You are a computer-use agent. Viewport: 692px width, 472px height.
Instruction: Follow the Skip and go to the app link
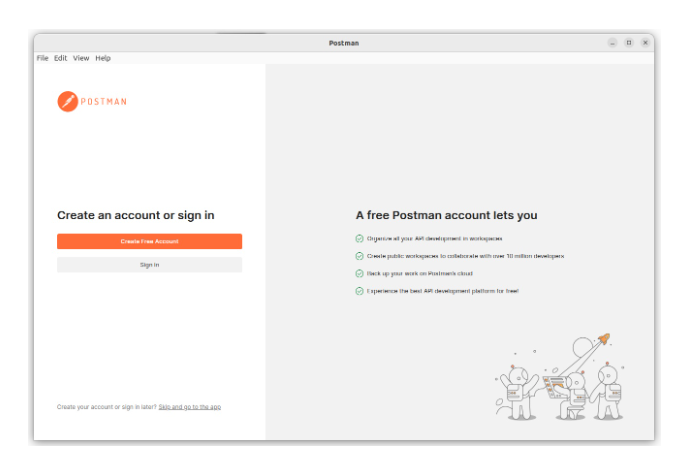click(x=190, y=407)
